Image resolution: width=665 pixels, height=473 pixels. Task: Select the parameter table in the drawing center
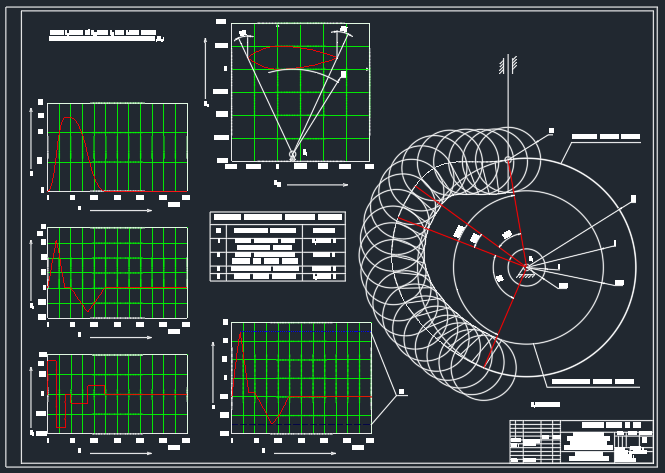point(278,246)
